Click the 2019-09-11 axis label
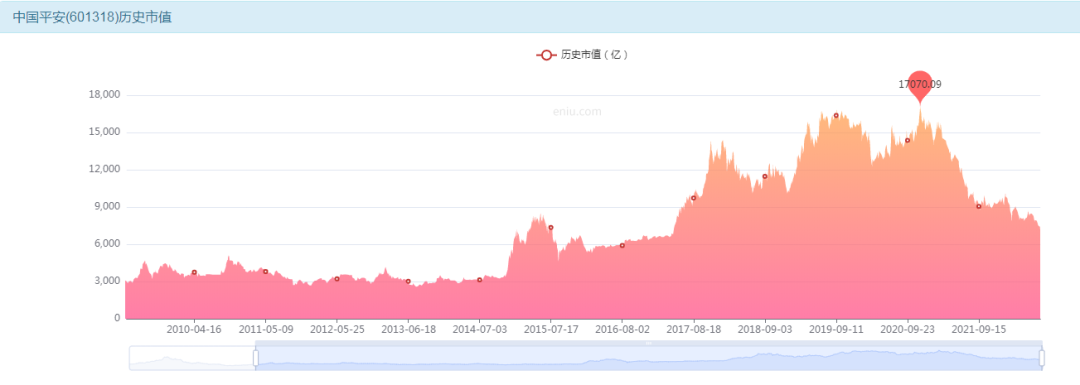The width and height of the screenshot is (1080, 385). (x=836, y=330)
